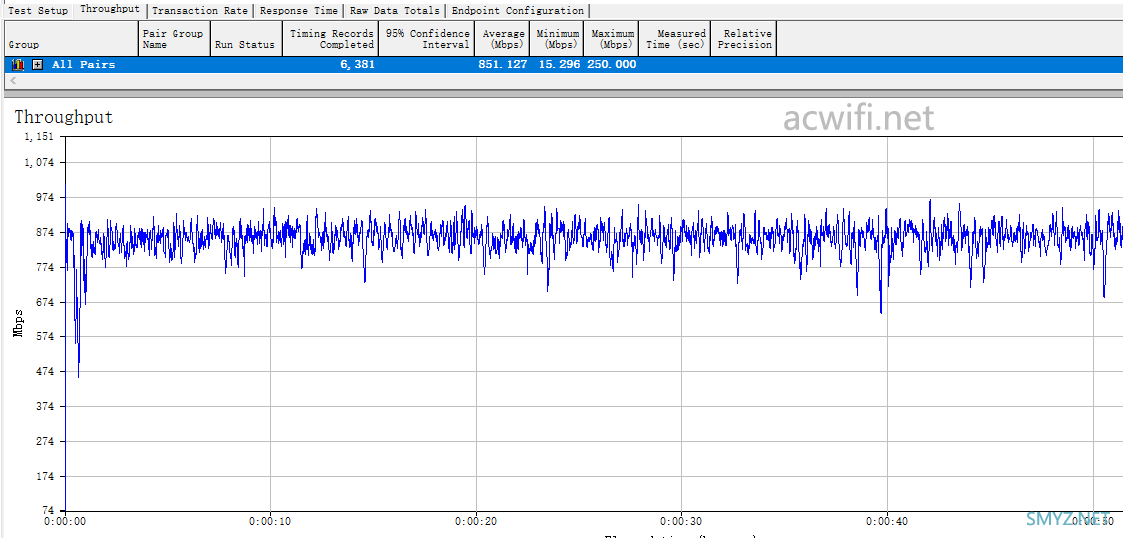Screen dimensions: 1123x538
Task: Click the 474 y-axis label
Action: click(45, 371)
